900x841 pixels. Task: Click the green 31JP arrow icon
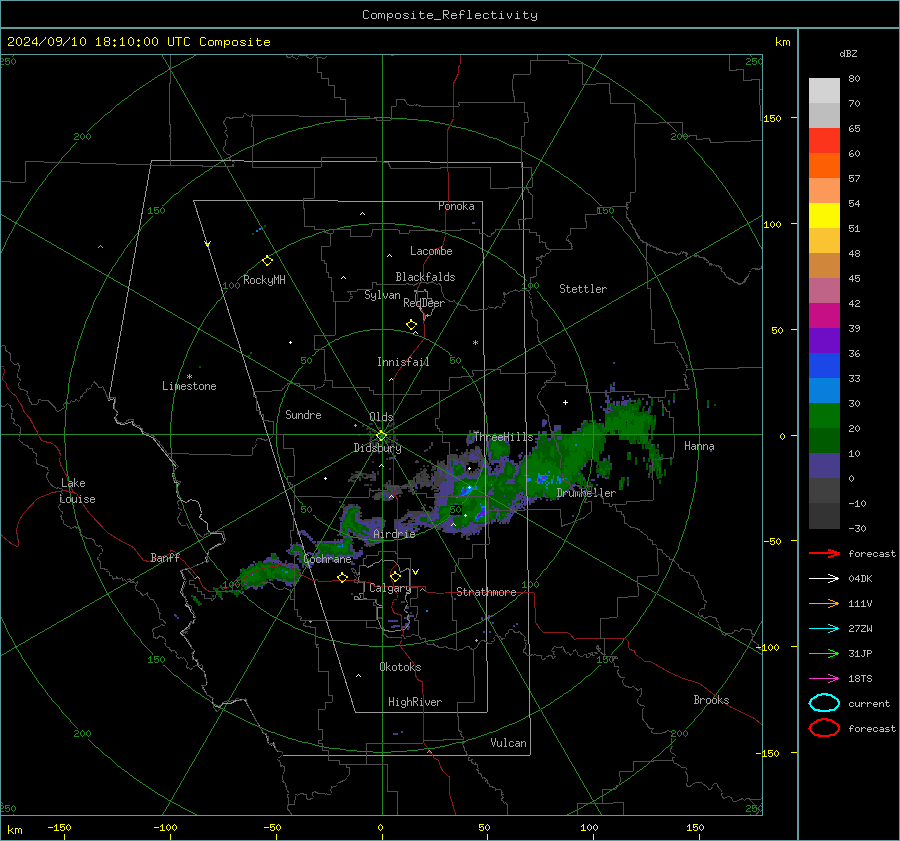824,653
